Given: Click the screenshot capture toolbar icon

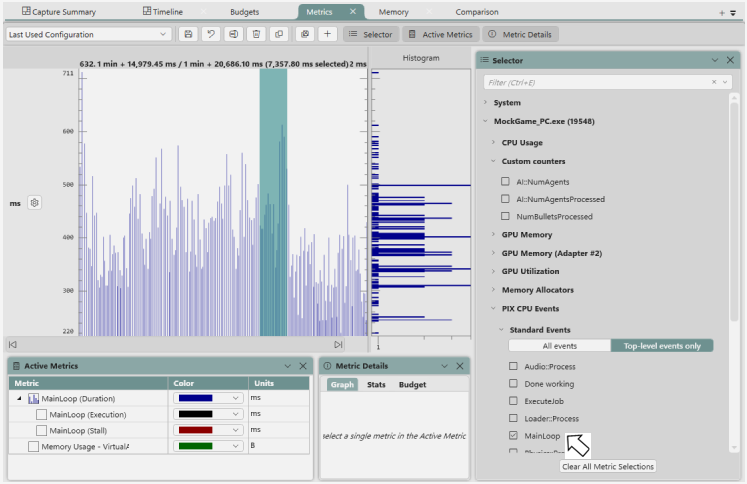Looking at the screenshot, I should coord(305,34).
